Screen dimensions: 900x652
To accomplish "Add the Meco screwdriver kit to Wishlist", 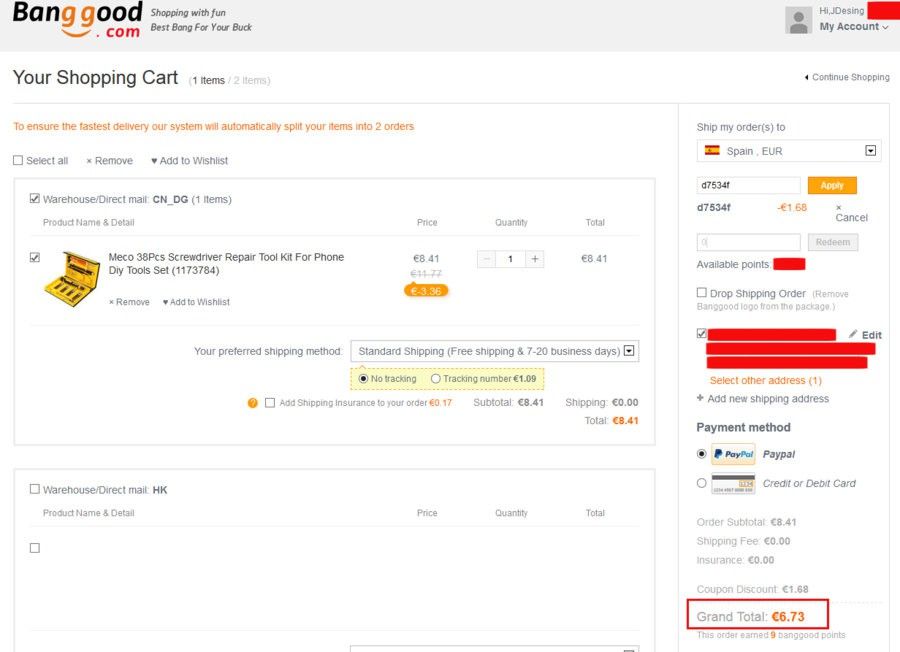I will point(196,302).
